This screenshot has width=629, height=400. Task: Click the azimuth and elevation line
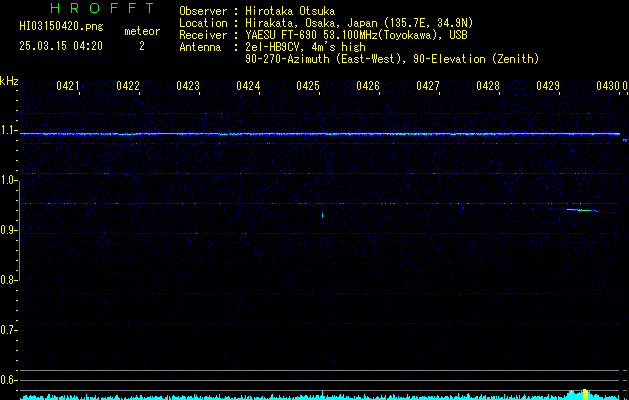tap(392, 59)
